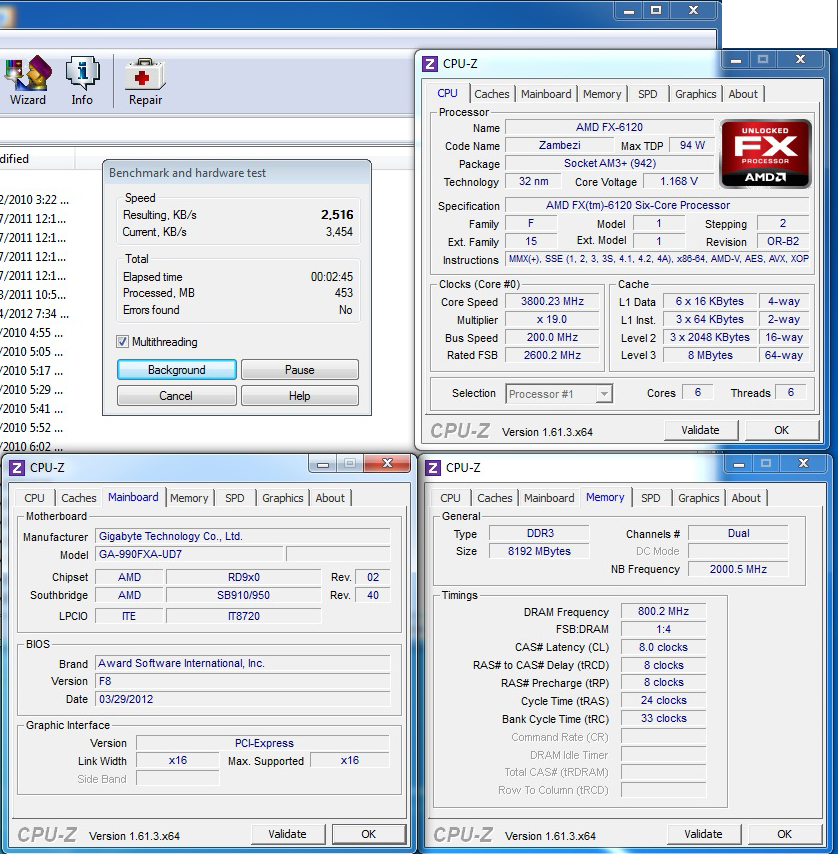Viewport: 838px width, 854px height.
Task: Click the Instructions field in CPU window
Action: click(x=658, y=259)
